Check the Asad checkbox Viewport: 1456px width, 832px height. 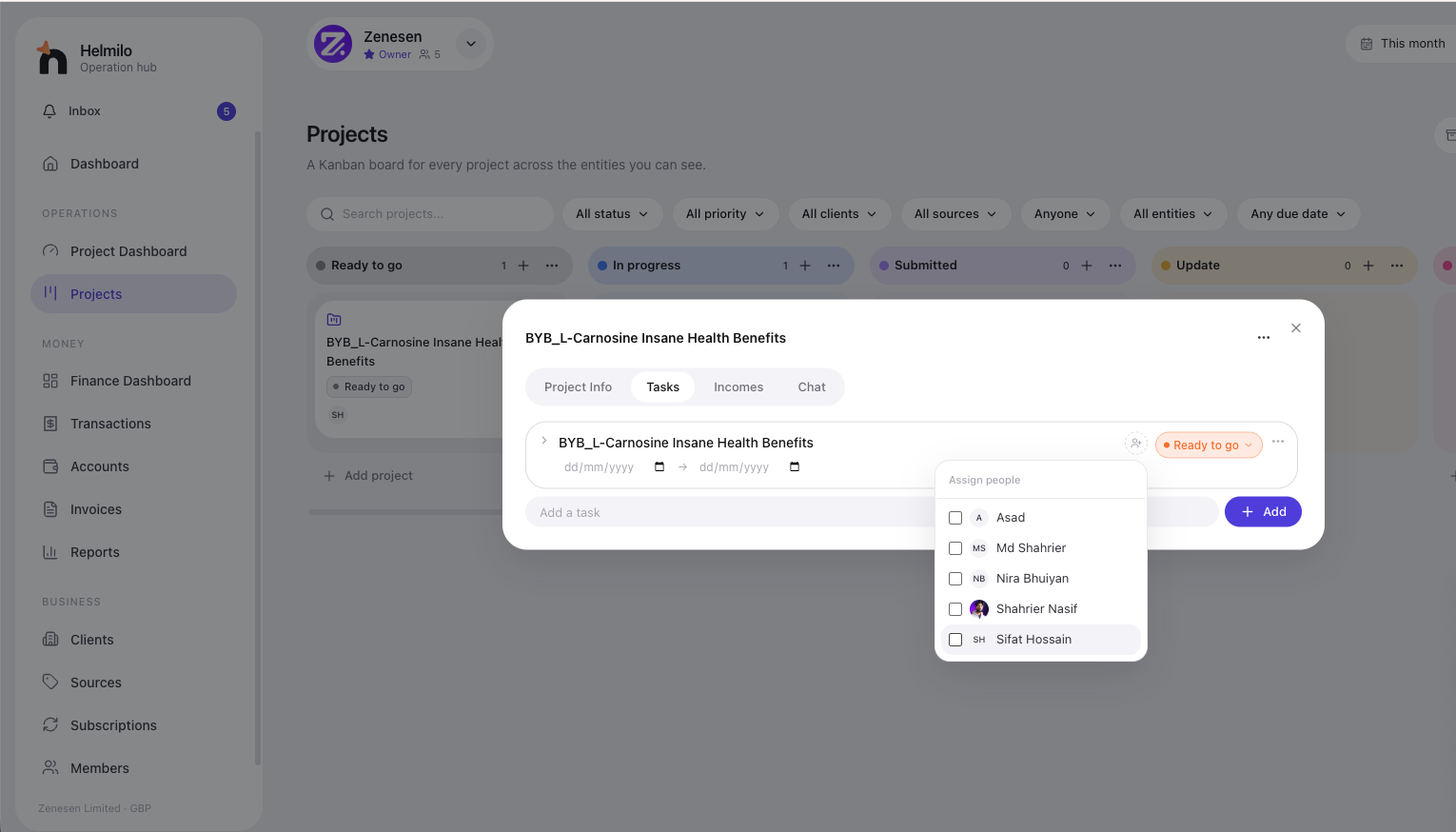(955, 518)
